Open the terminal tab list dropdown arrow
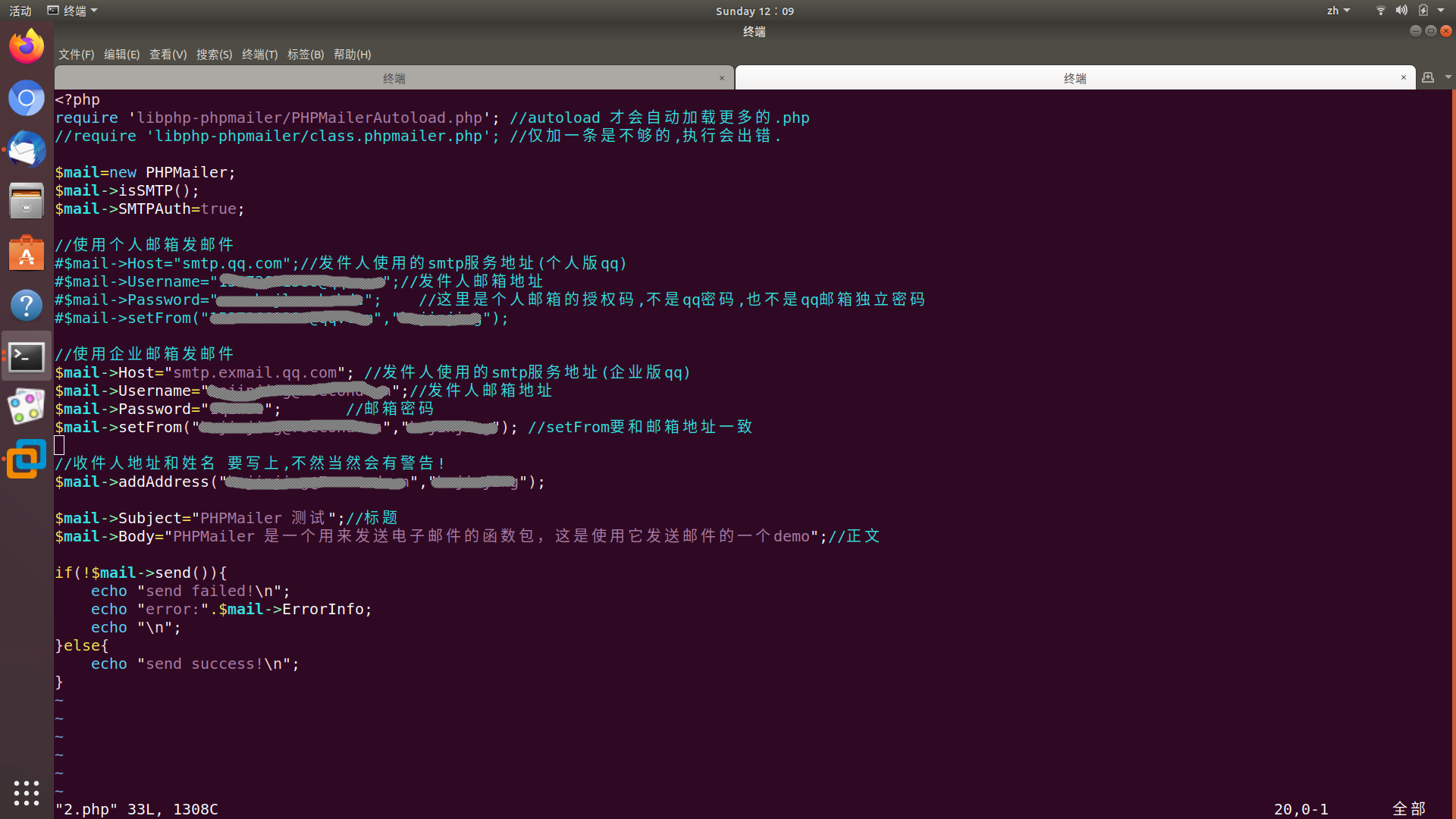 [x=1448, y=77]
